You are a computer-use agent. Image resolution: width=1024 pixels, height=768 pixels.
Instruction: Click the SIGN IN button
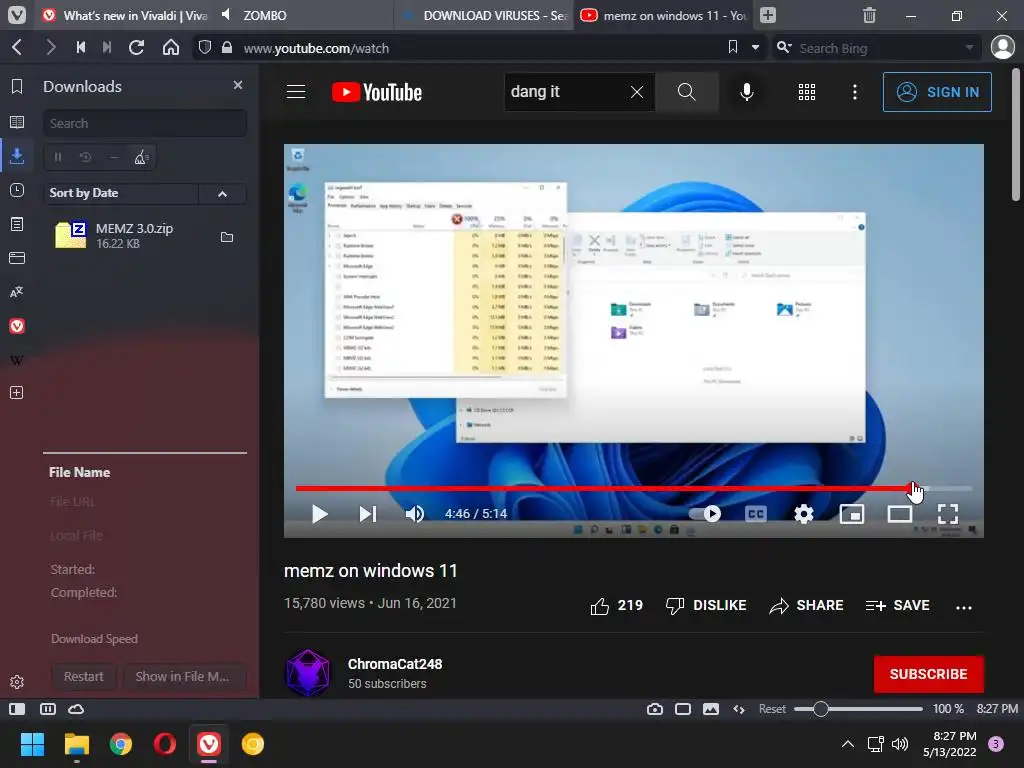pyautogui.click(x=937, y=92)
